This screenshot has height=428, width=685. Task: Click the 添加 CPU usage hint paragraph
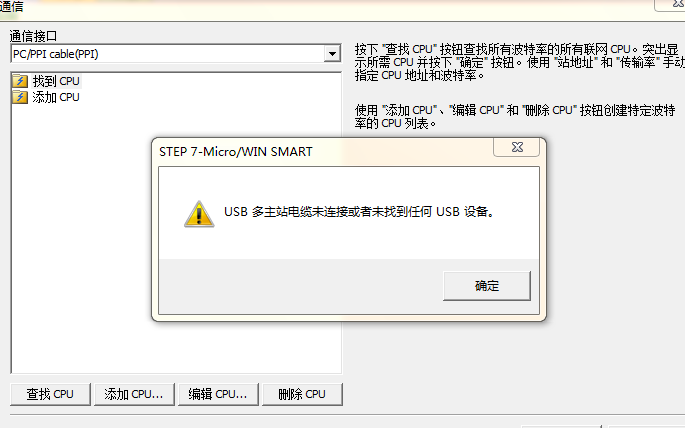[515, 117]
